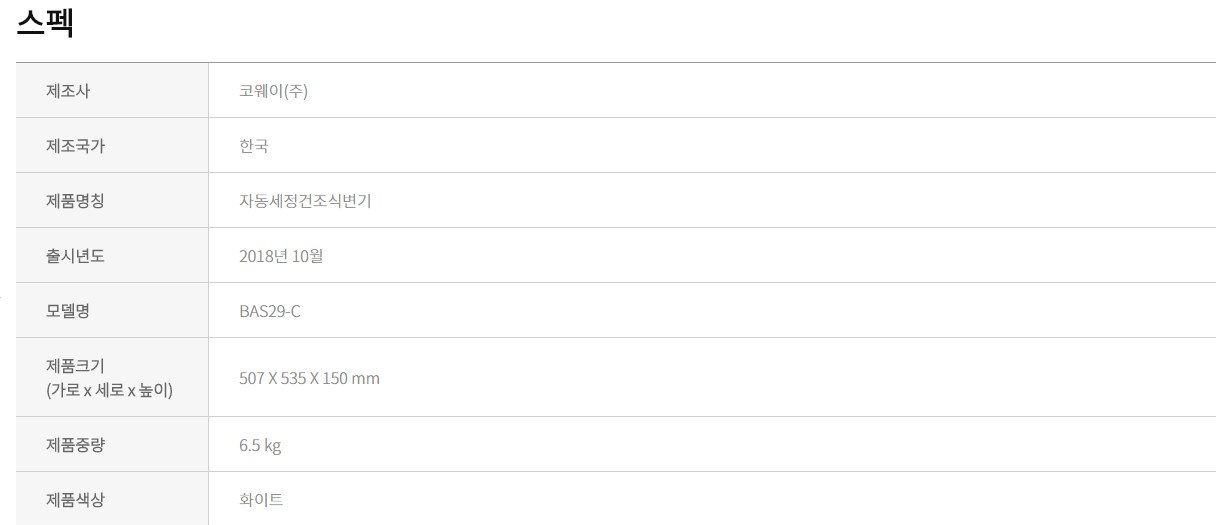The width and height of the screenshot is (1224, 525).
Task: Select the 제품명칭 label cell
Action: (x=112, y=201)
